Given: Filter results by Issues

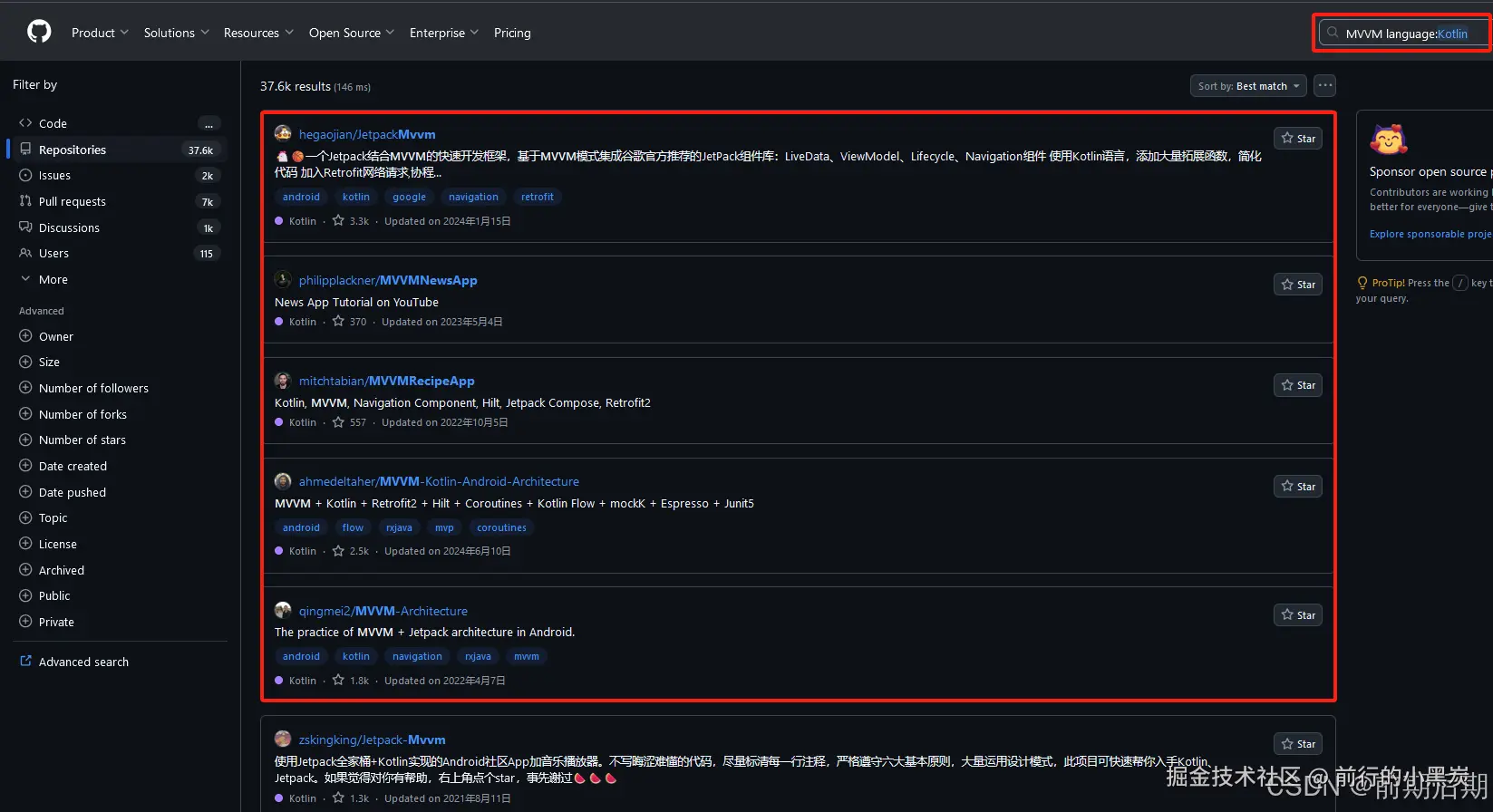Looking at the screenshot, I should 116,176.
